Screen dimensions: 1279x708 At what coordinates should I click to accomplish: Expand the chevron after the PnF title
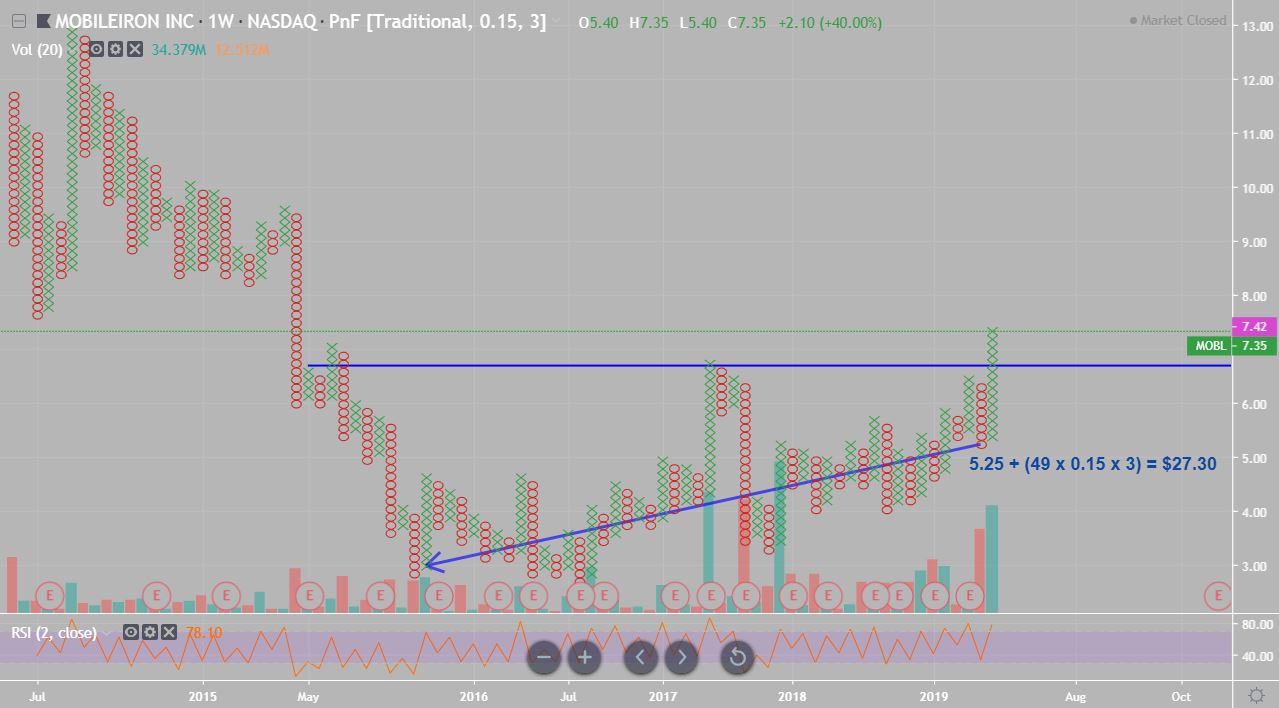(557, 22)
